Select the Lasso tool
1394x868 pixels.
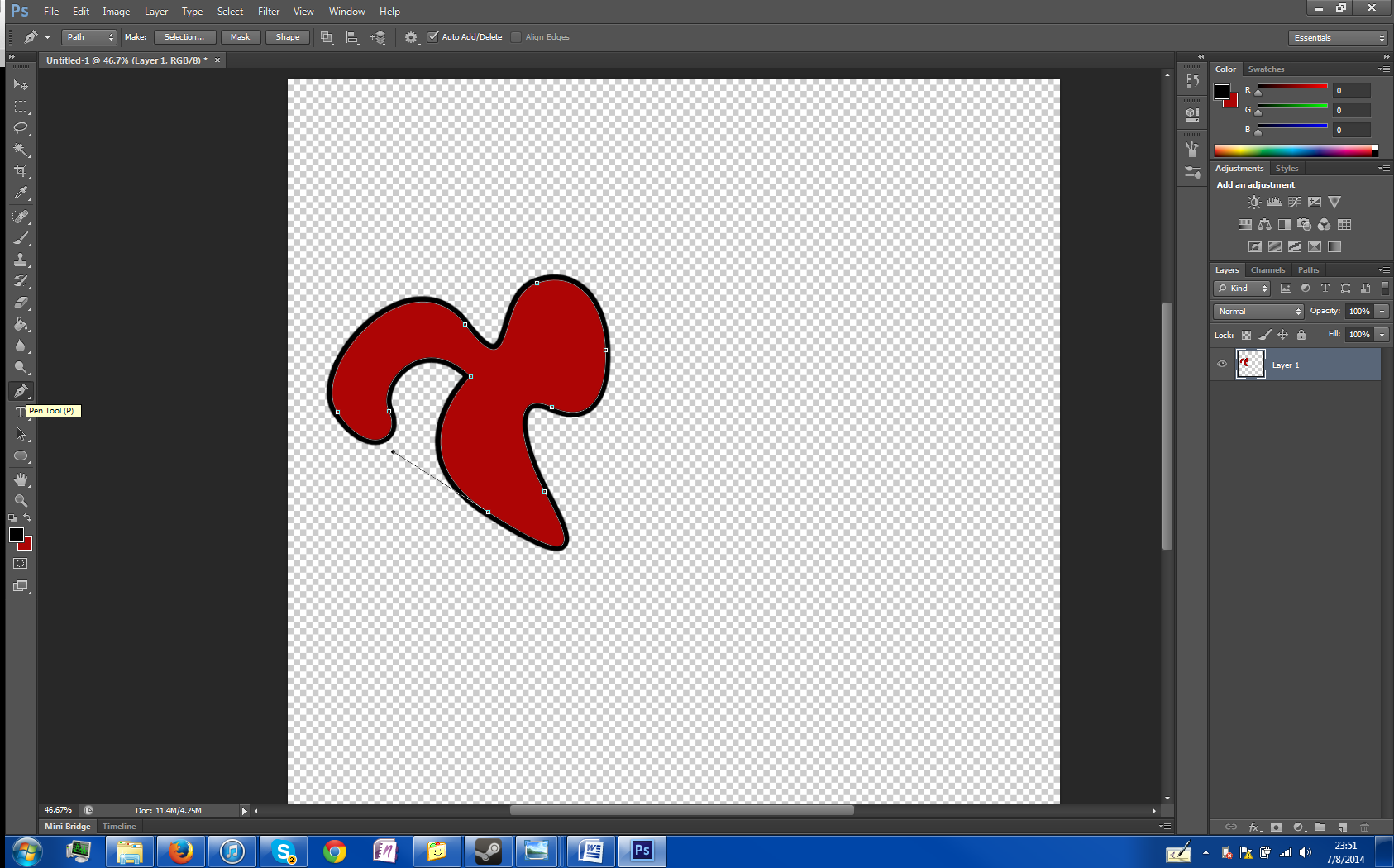pos(21,128)
